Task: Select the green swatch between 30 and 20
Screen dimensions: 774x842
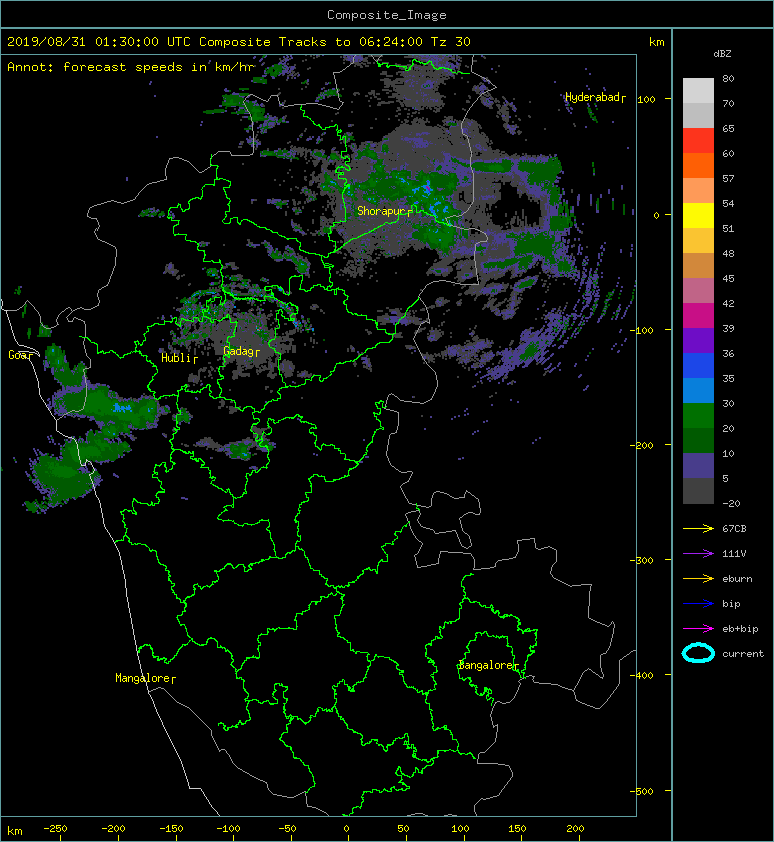Action: pos(698,415)
